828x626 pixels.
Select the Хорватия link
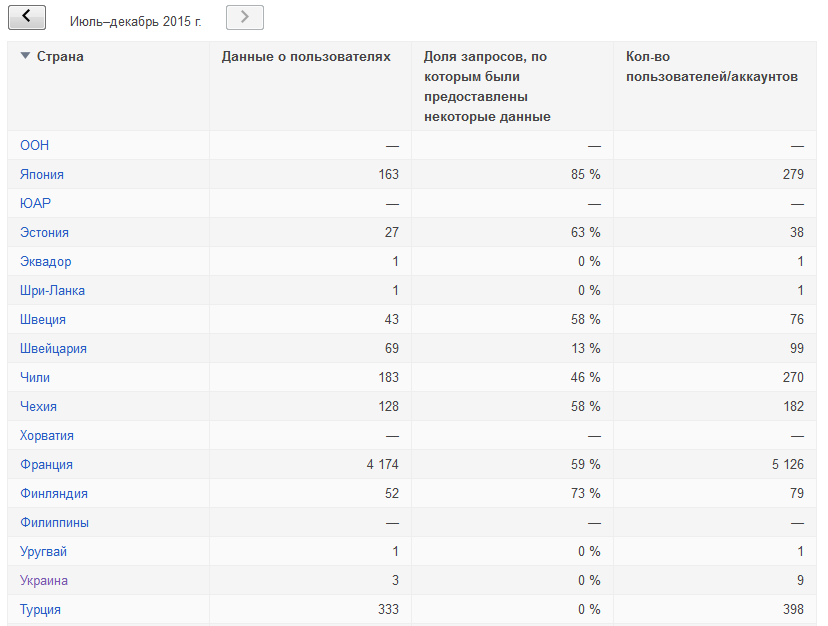47,435
